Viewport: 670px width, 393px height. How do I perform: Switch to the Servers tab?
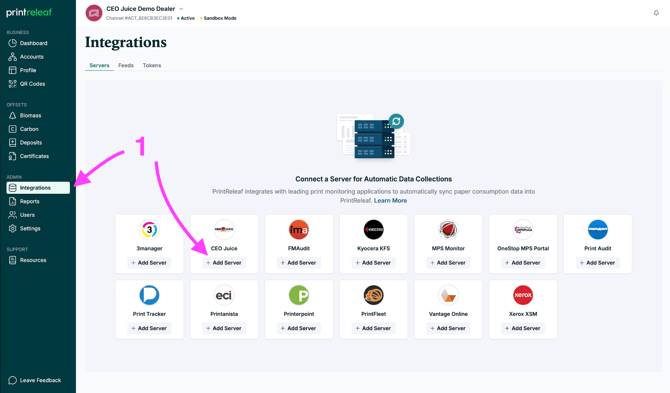(x=99, y=65)
